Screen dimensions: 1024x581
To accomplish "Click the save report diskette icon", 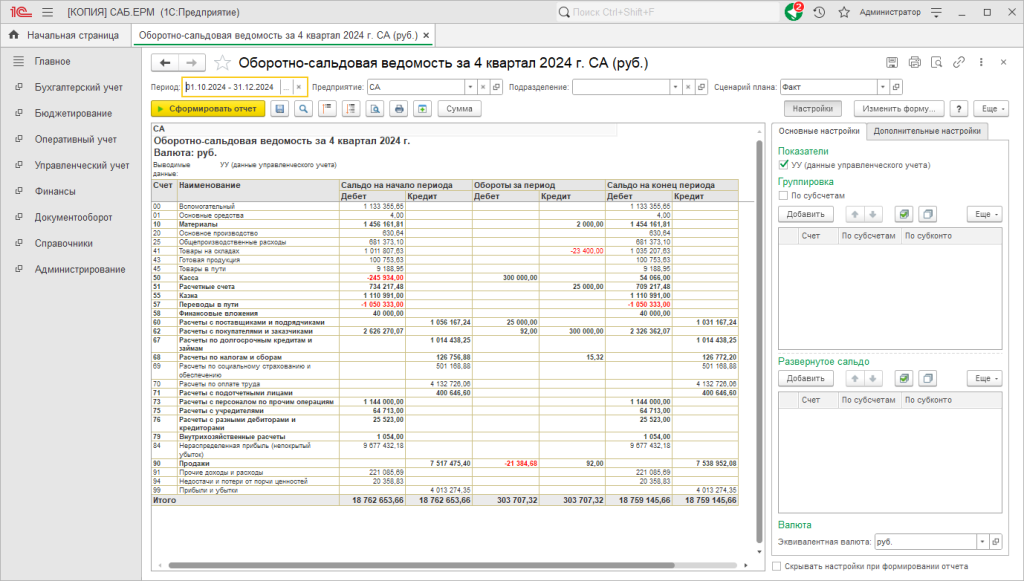I will point(280,109).
